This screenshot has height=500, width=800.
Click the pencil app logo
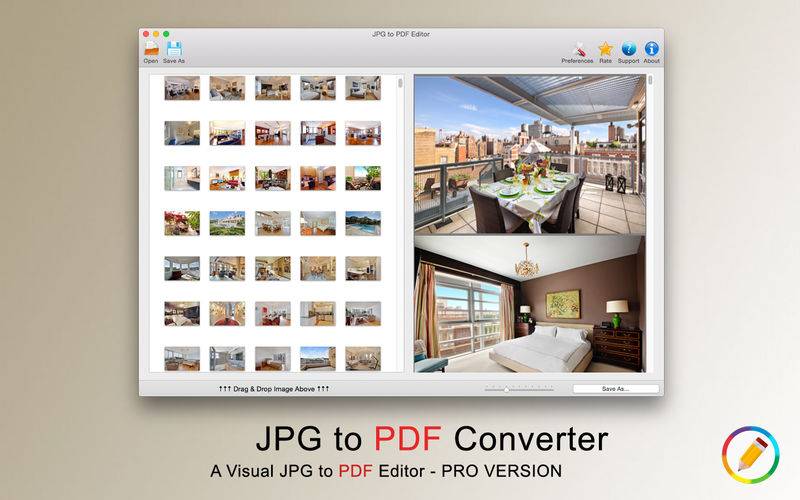[x=751, y=455]
